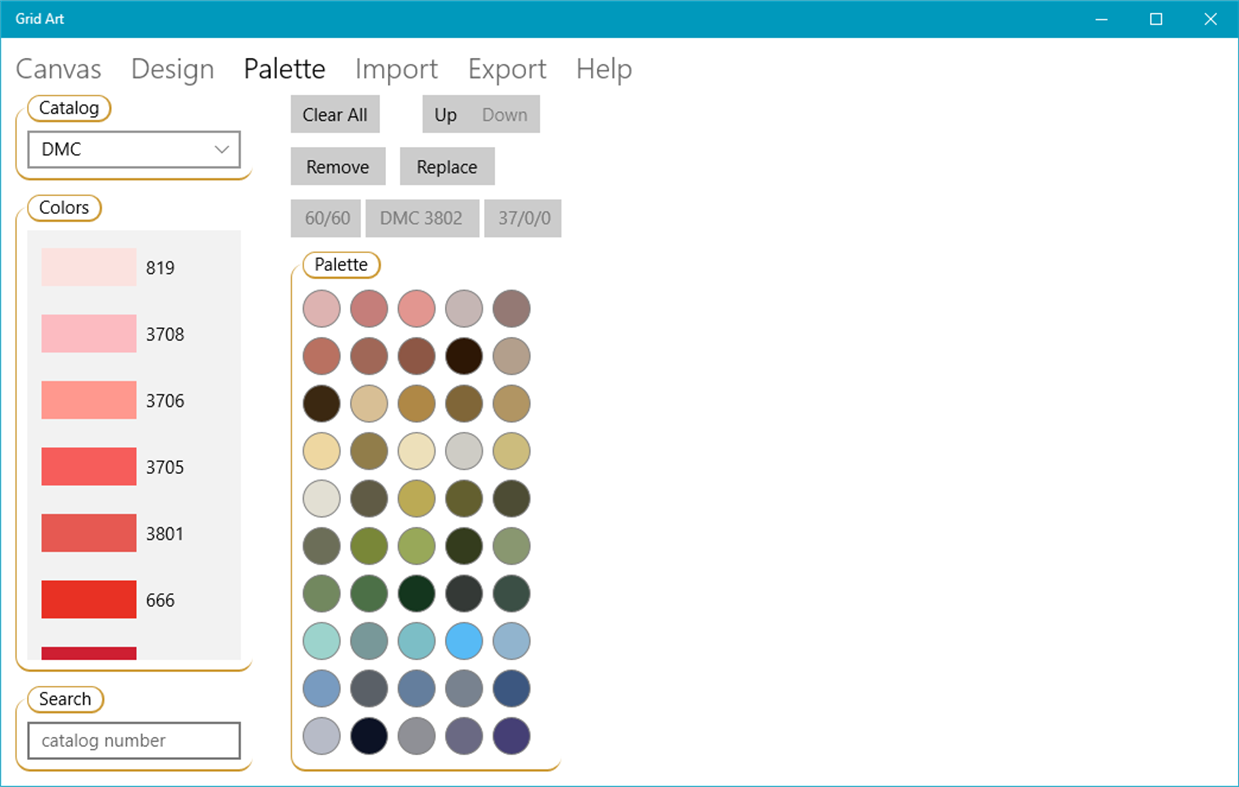Screen dimensions: 1239x787
Task: Switch to the Design tab
Action: click(172, 69)
